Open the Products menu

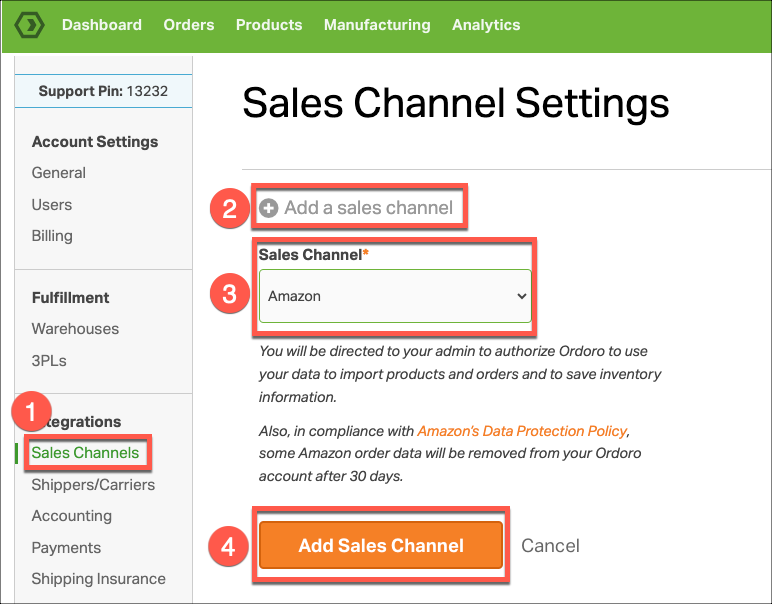tap(269, 25)
